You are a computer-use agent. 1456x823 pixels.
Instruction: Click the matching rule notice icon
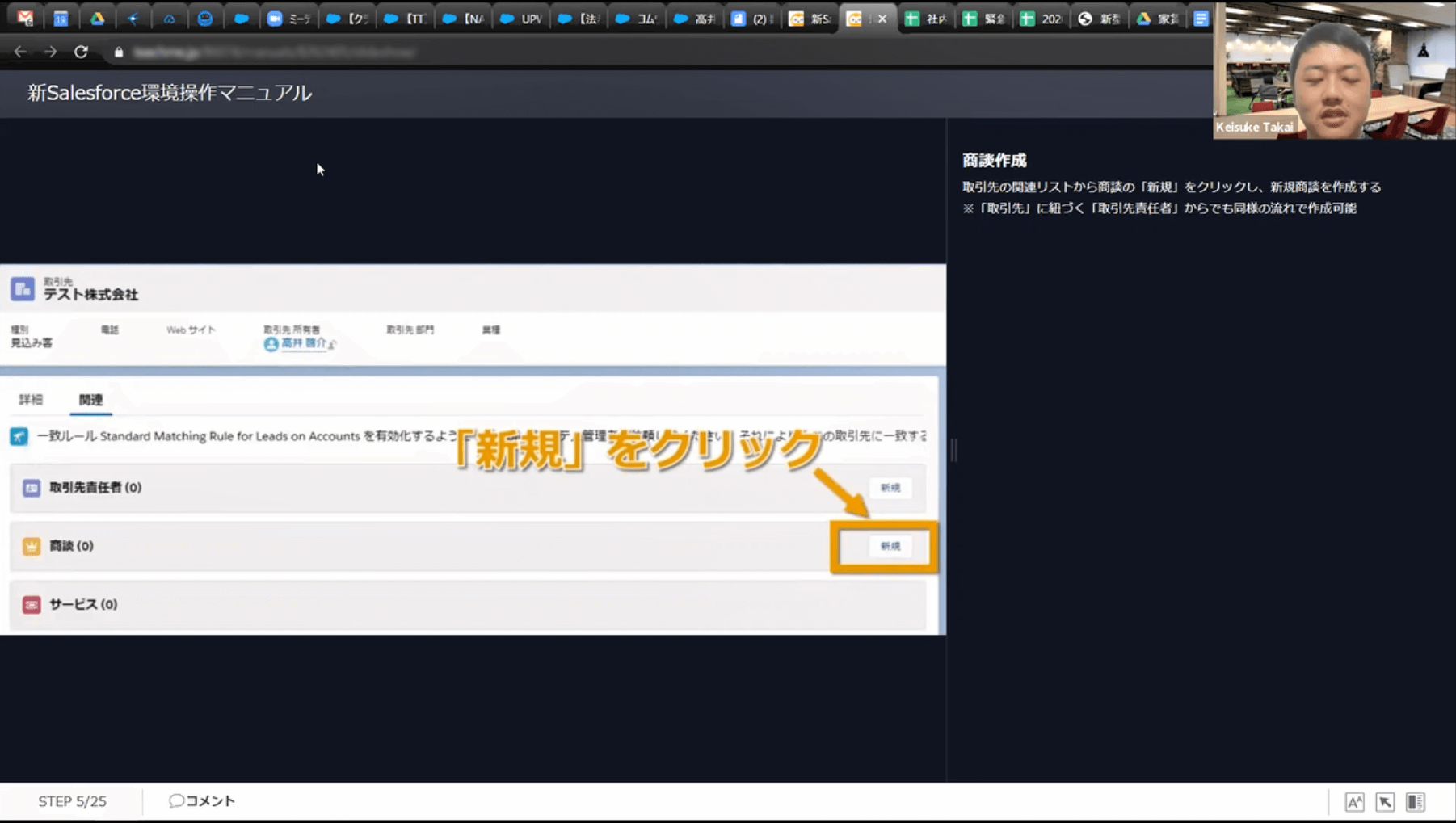19,436
